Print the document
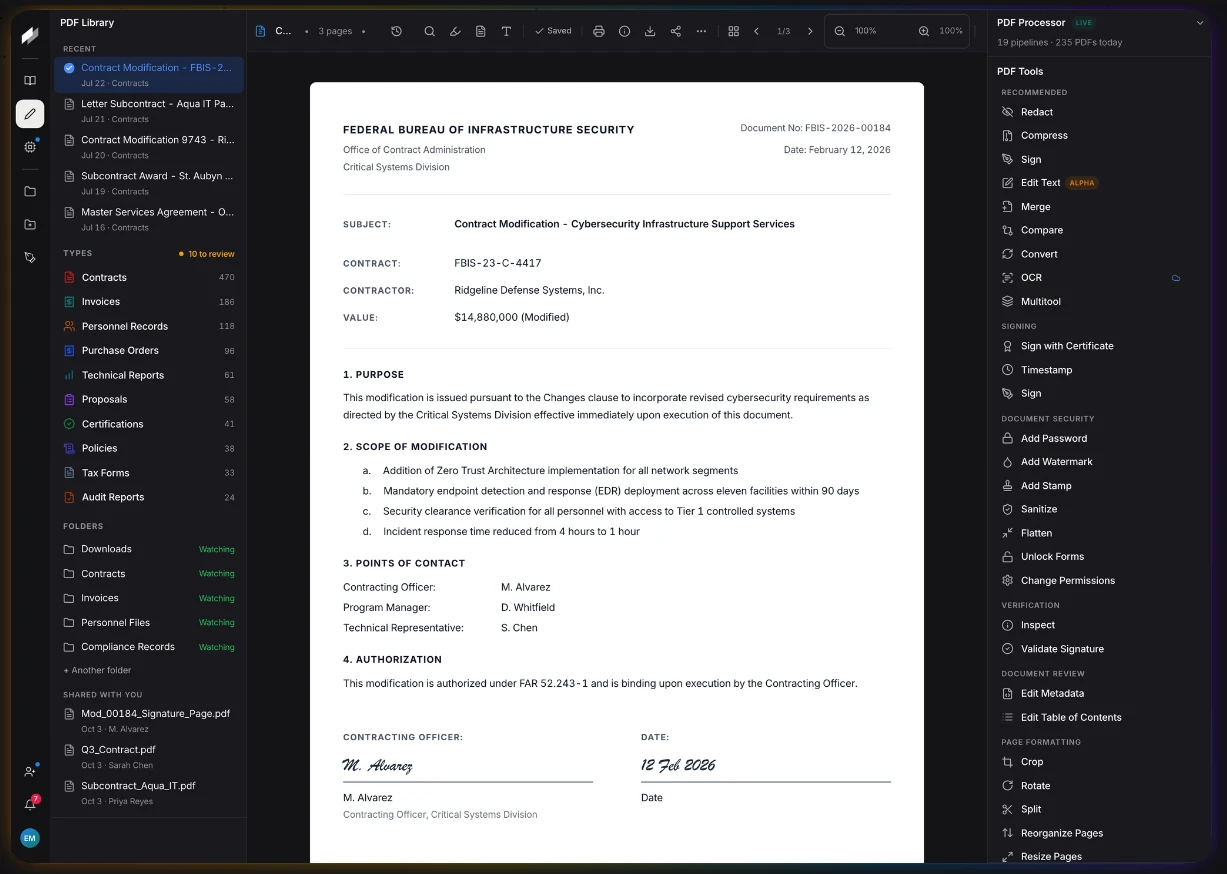 tap(598, 31)
